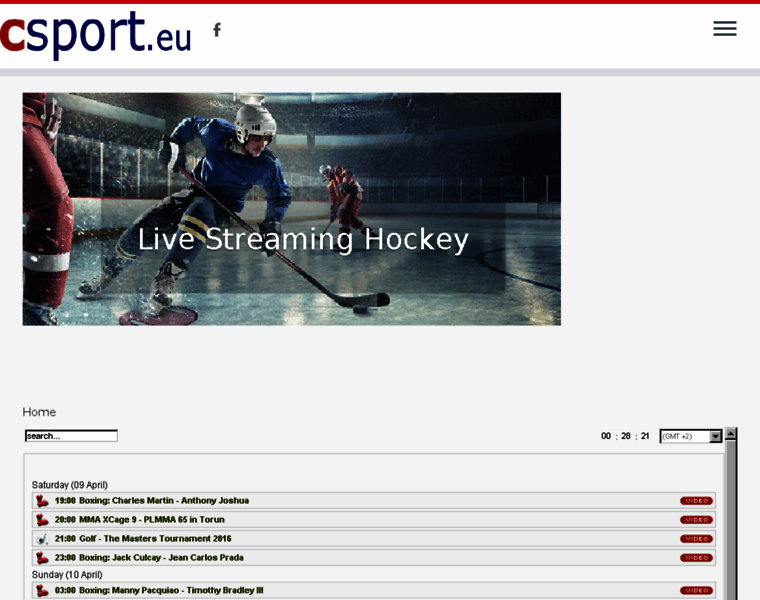
Task: Click boxing glove icon for Charles Martin fight
Action: click(42, 501)
